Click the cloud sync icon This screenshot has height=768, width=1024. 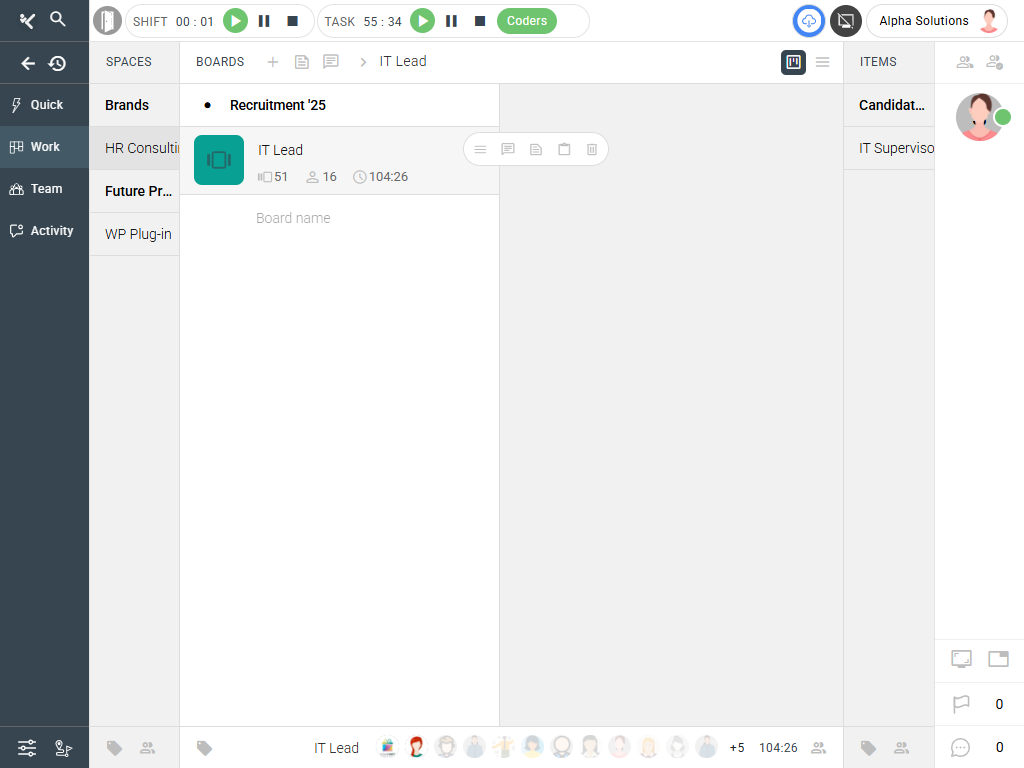click(808, 21)
